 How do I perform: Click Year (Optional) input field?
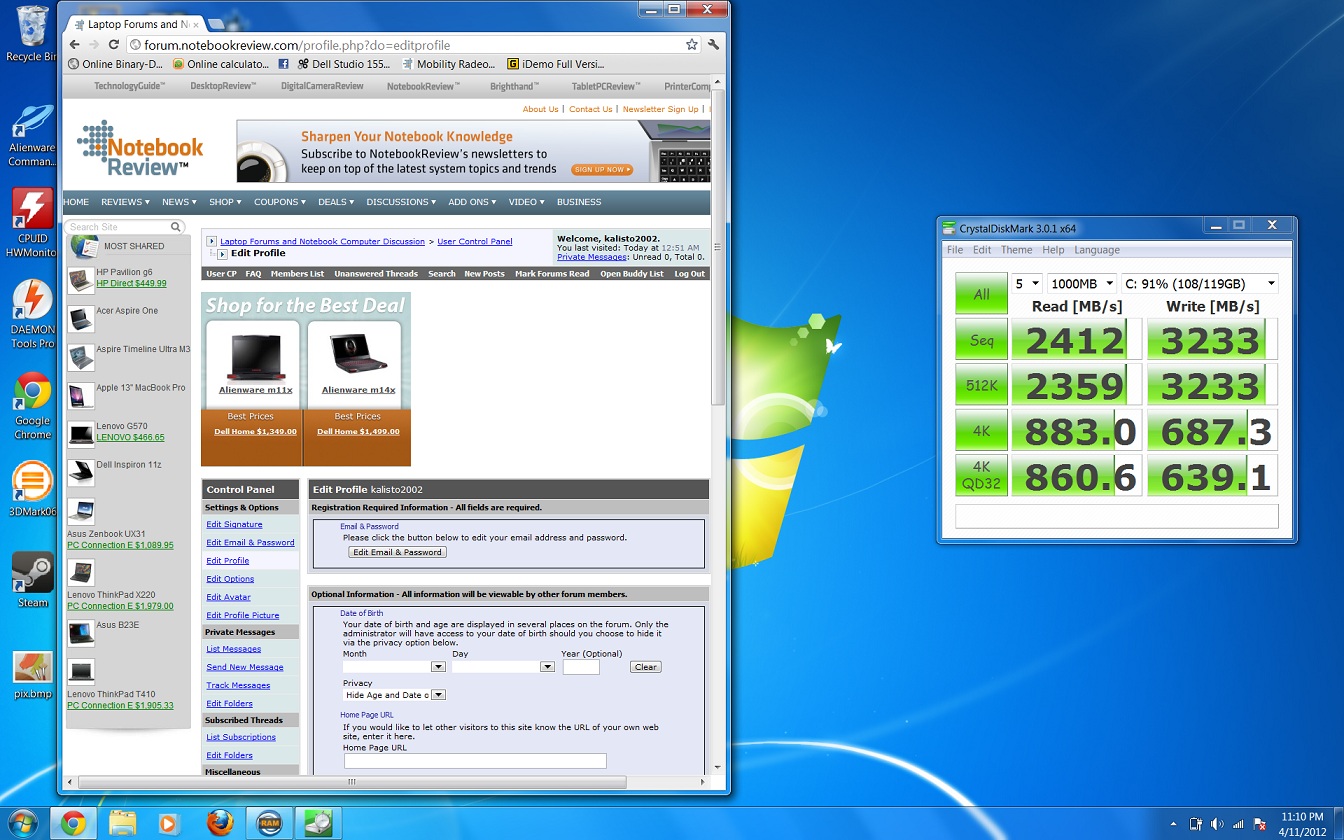(581, 667)
